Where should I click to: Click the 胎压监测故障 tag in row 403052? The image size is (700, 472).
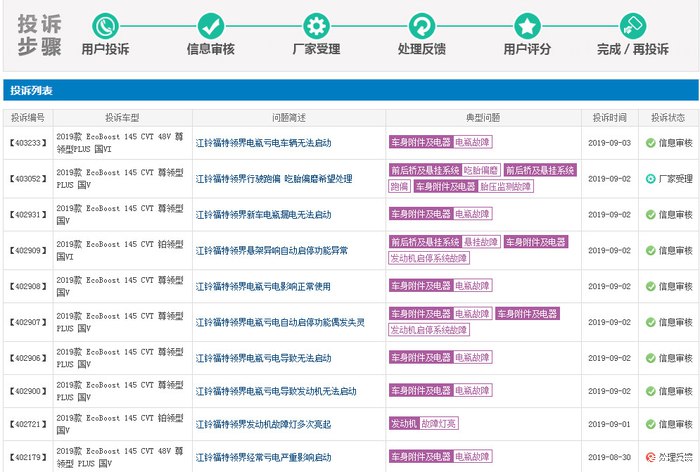tap(505, 186)
